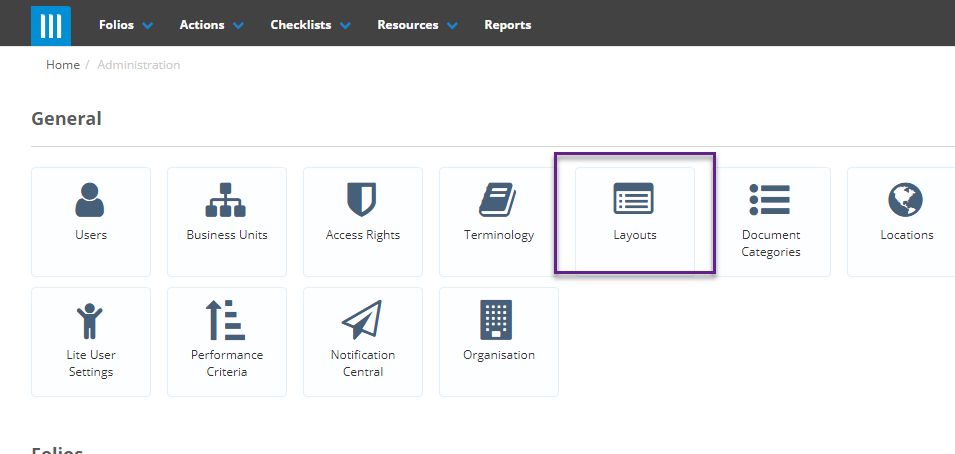Click the Organisation label text
The image size is (955, 454).
click(499, 355)
